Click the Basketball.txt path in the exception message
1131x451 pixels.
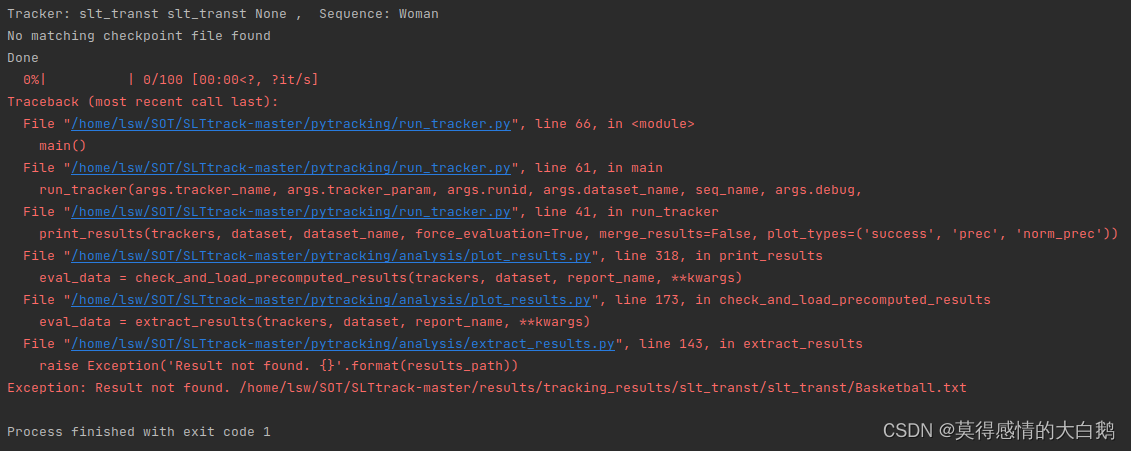602,388
